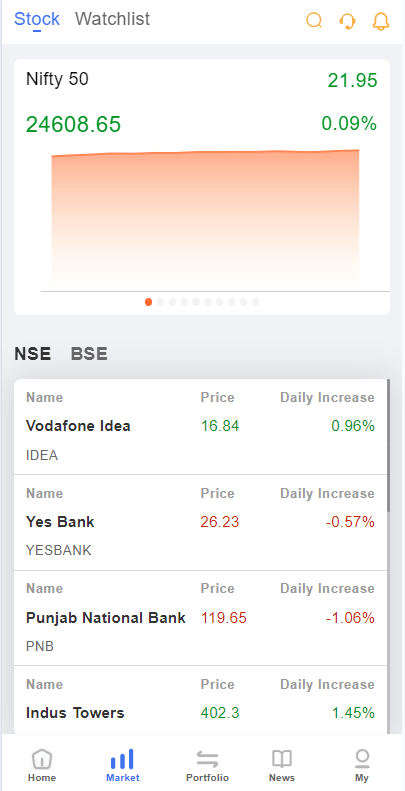This screenshot has height=791, width=405.
Task: Switch to the BSE exchange tab
Action: (89, 354)
